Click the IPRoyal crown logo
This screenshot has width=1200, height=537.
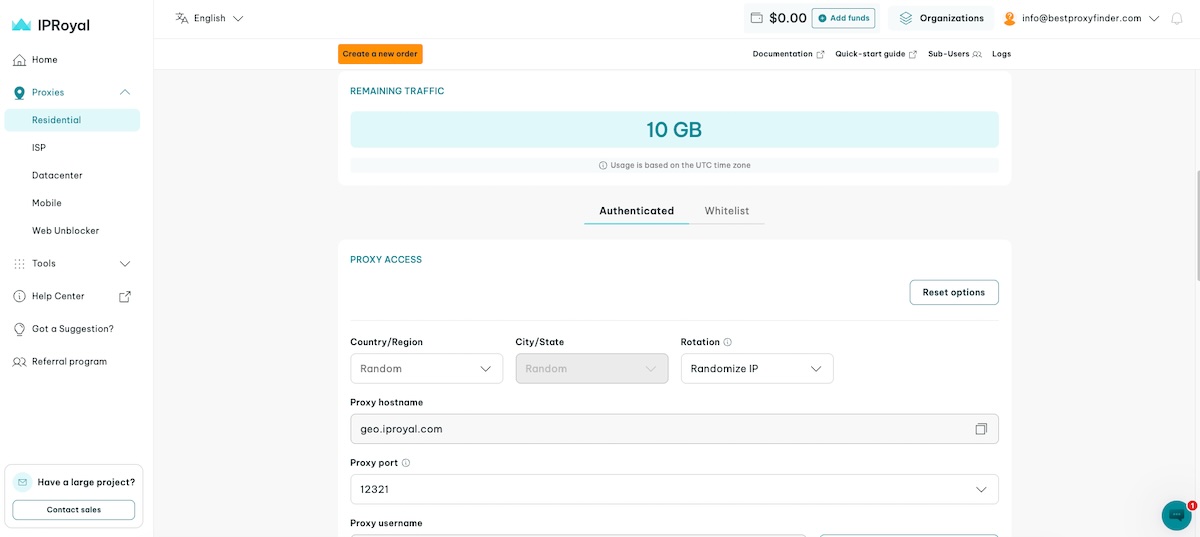[x=21, y=25]
